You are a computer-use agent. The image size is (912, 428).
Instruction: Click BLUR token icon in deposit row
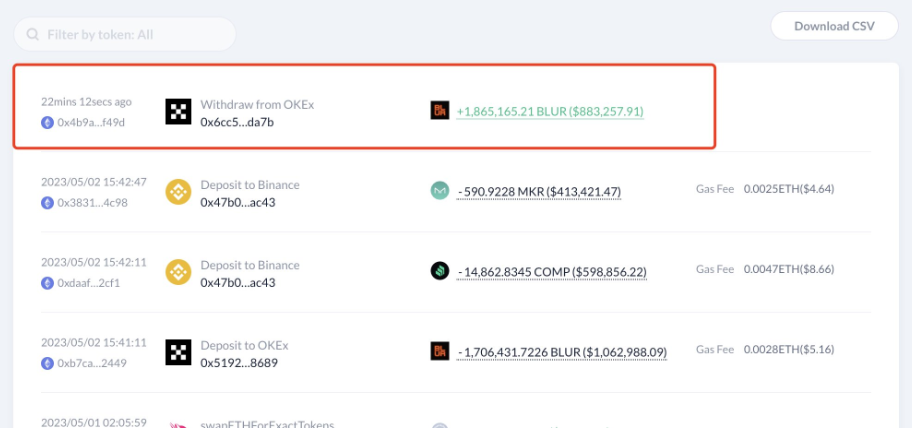pos(439,352)
